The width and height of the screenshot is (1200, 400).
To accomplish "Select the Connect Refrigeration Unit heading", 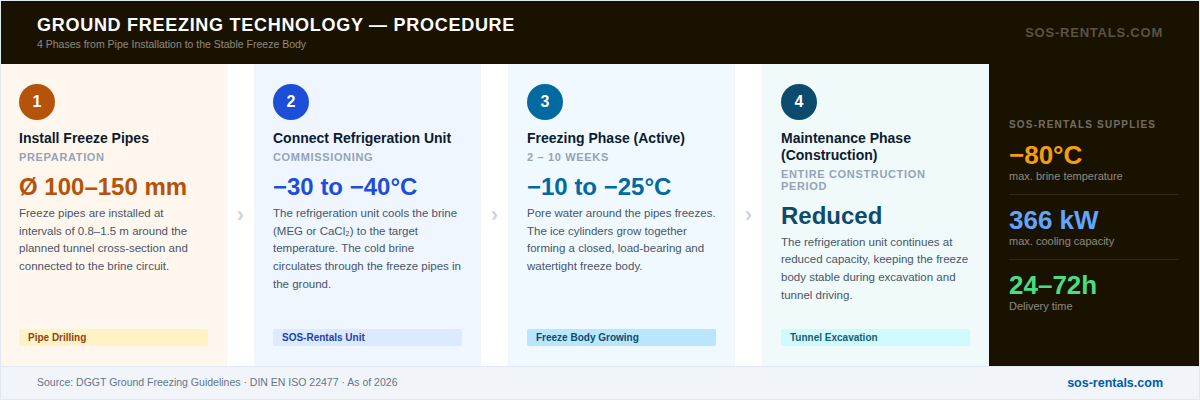I will click(x=362, y=138).
